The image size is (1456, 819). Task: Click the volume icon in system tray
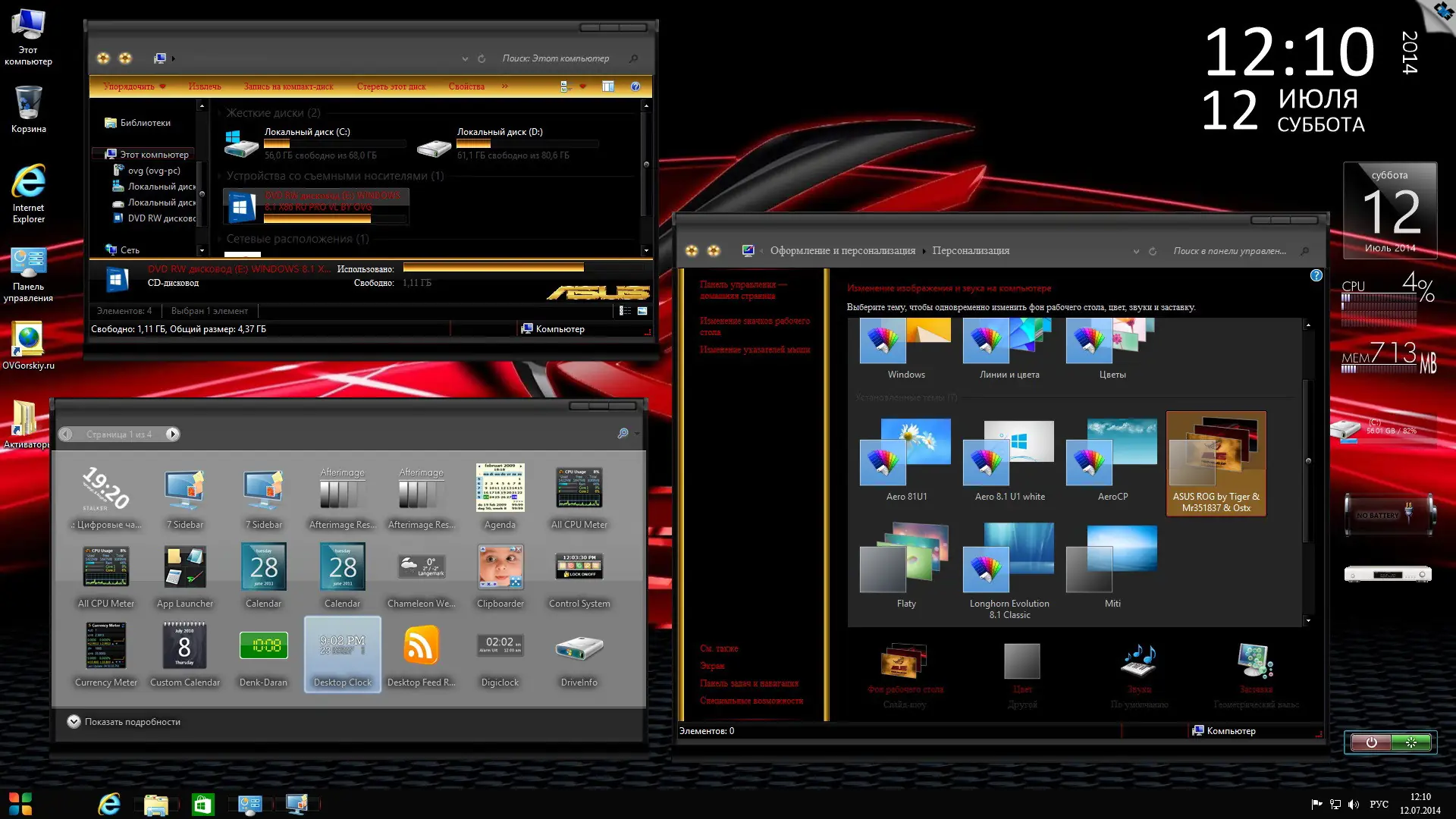click(1354, 805)
